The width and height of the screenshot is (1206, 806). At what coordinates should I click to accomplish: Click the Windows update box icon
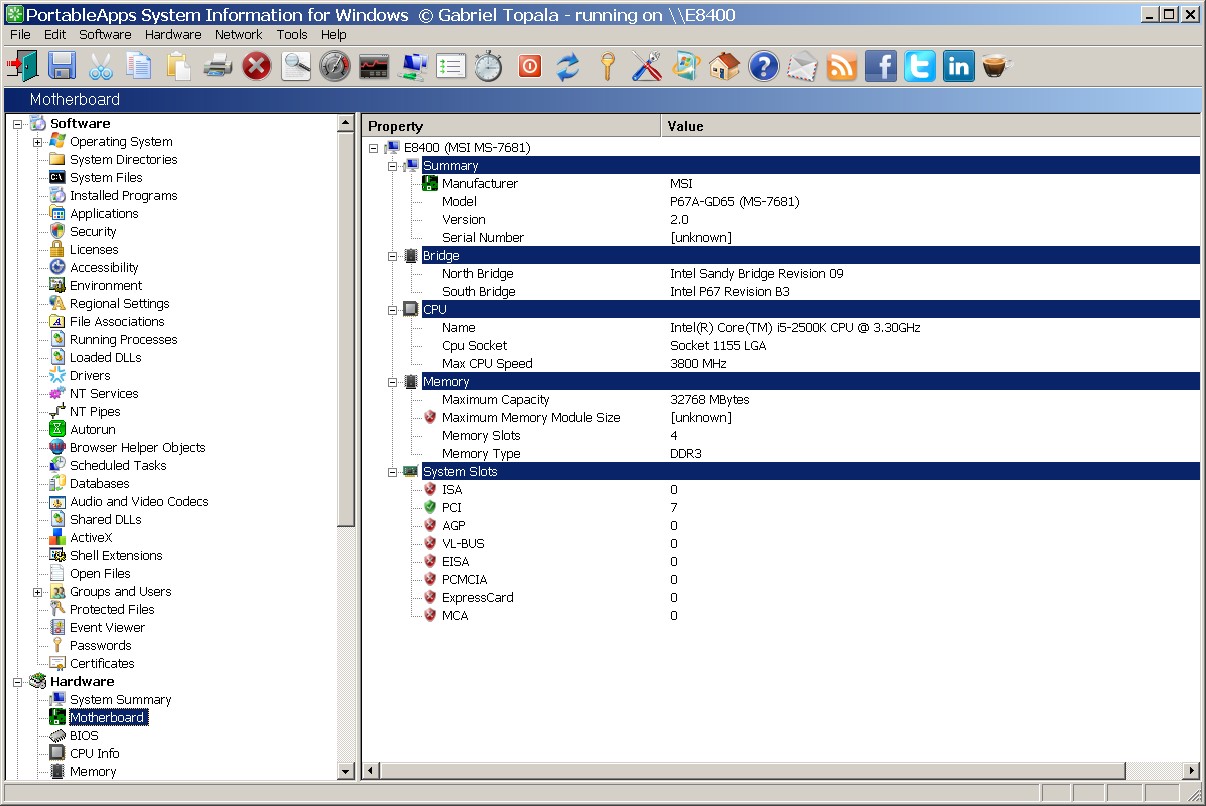[685, 66]
